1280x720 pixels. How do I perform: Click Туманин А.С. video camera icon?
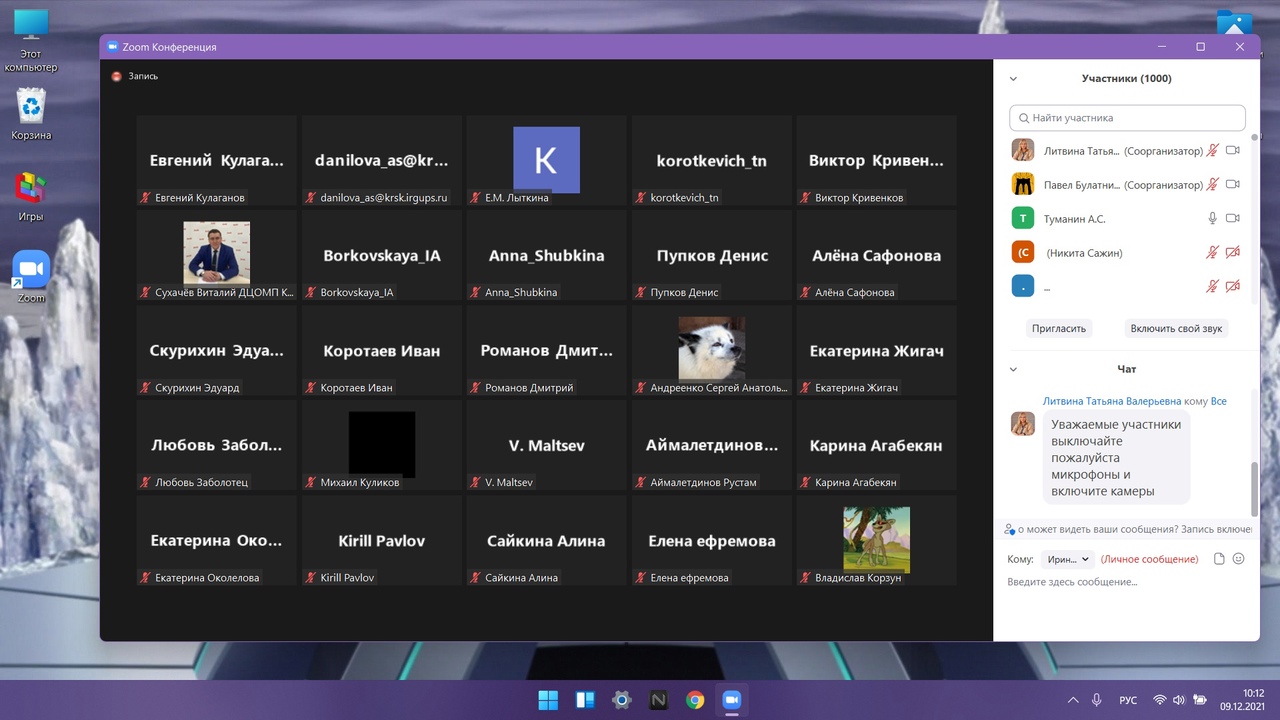1232,218
